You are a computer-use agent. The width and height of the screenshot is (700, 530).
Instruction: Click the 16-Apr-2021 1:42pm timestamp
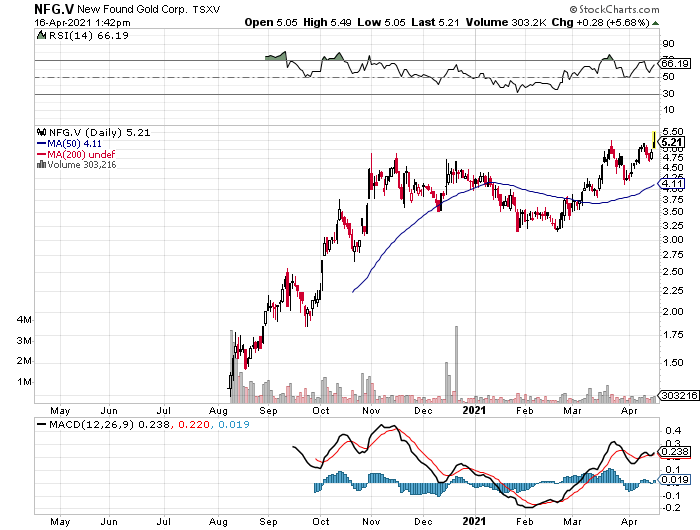[x=83, y=23]
